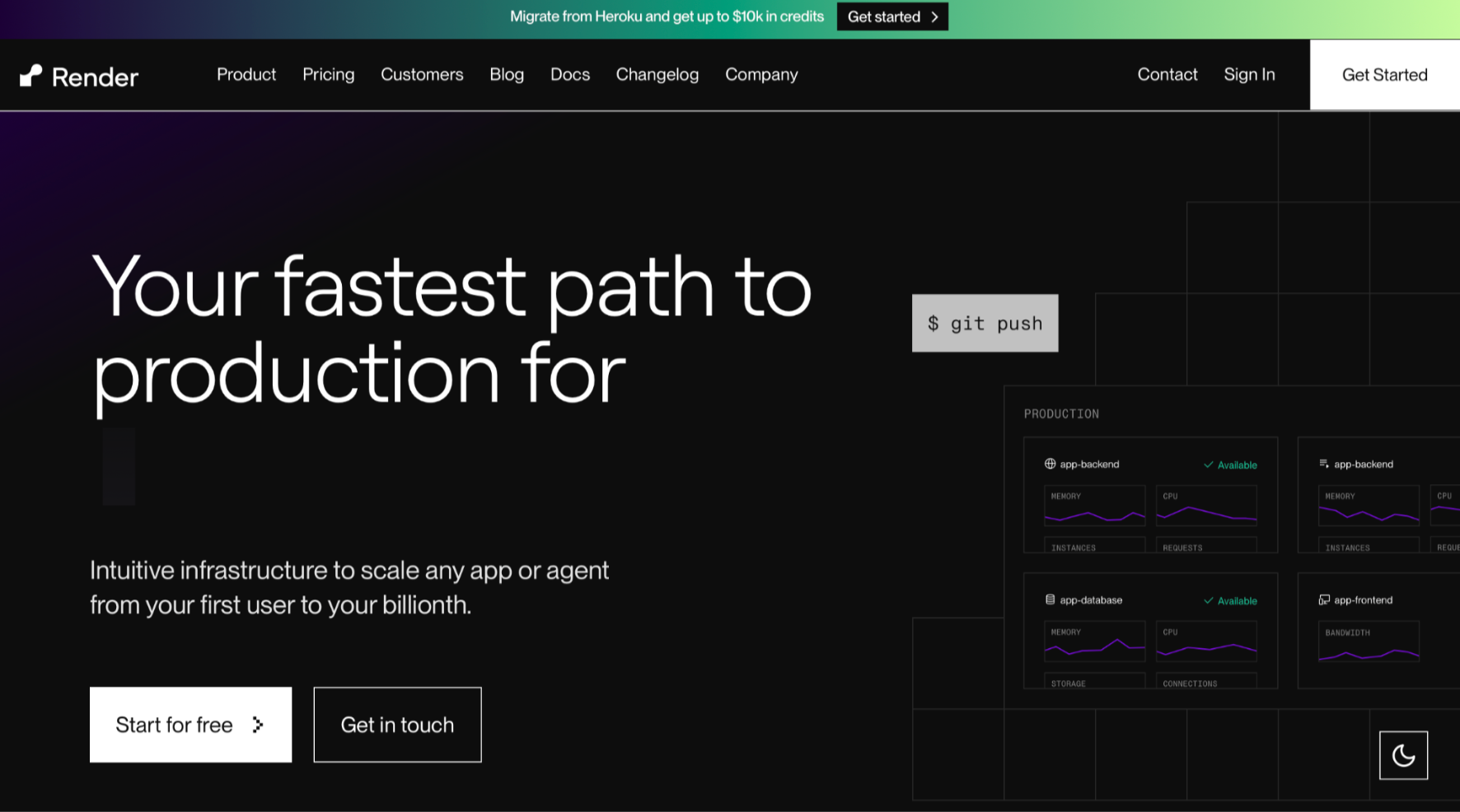
Task: Click the memory usage graph for app-database
Action: point(1094,642)
